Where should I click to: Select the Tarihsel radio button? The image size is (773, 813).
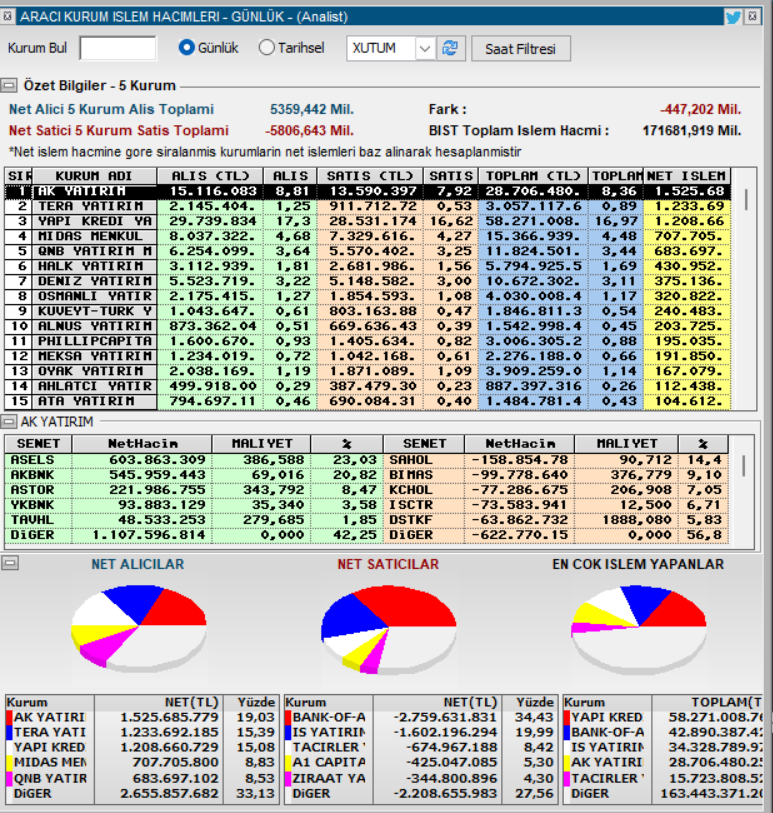[x=266, y=48]
